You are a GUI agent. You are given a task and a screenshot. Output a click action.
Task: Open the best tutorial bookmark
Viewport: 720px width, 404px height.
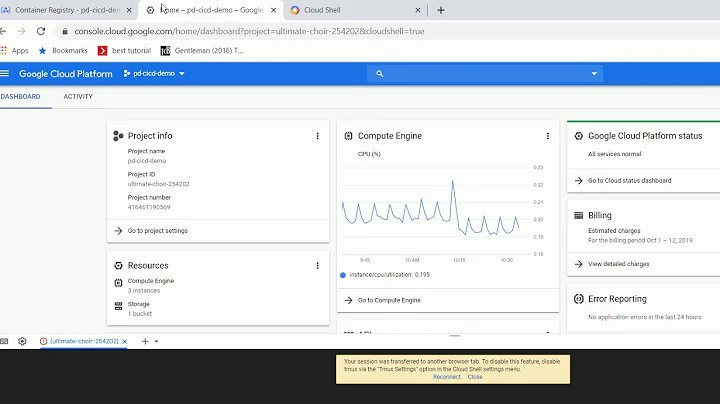[124, 50]
